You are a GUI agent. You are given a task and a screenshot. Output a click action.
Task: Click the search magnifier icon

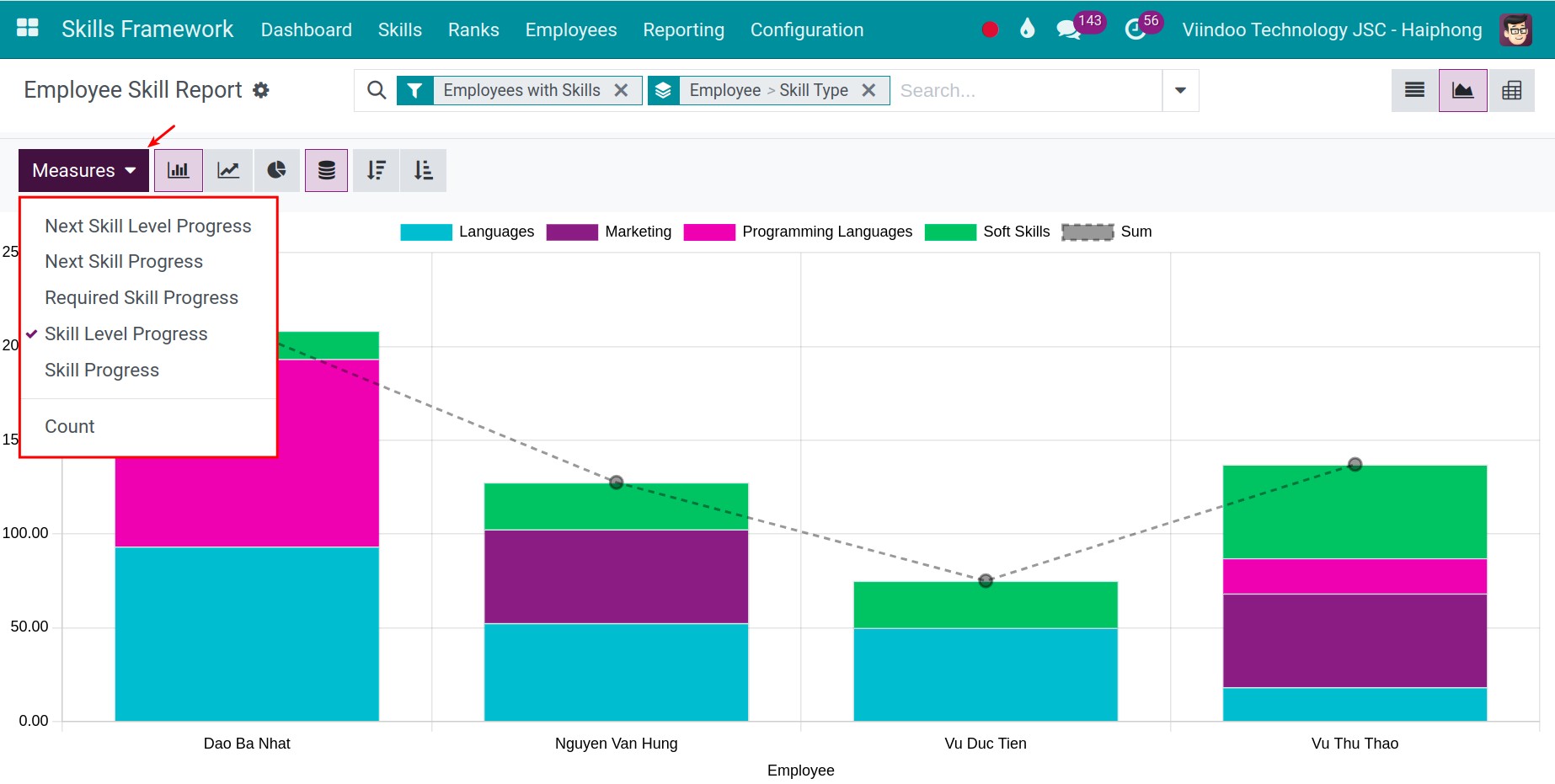377,90
